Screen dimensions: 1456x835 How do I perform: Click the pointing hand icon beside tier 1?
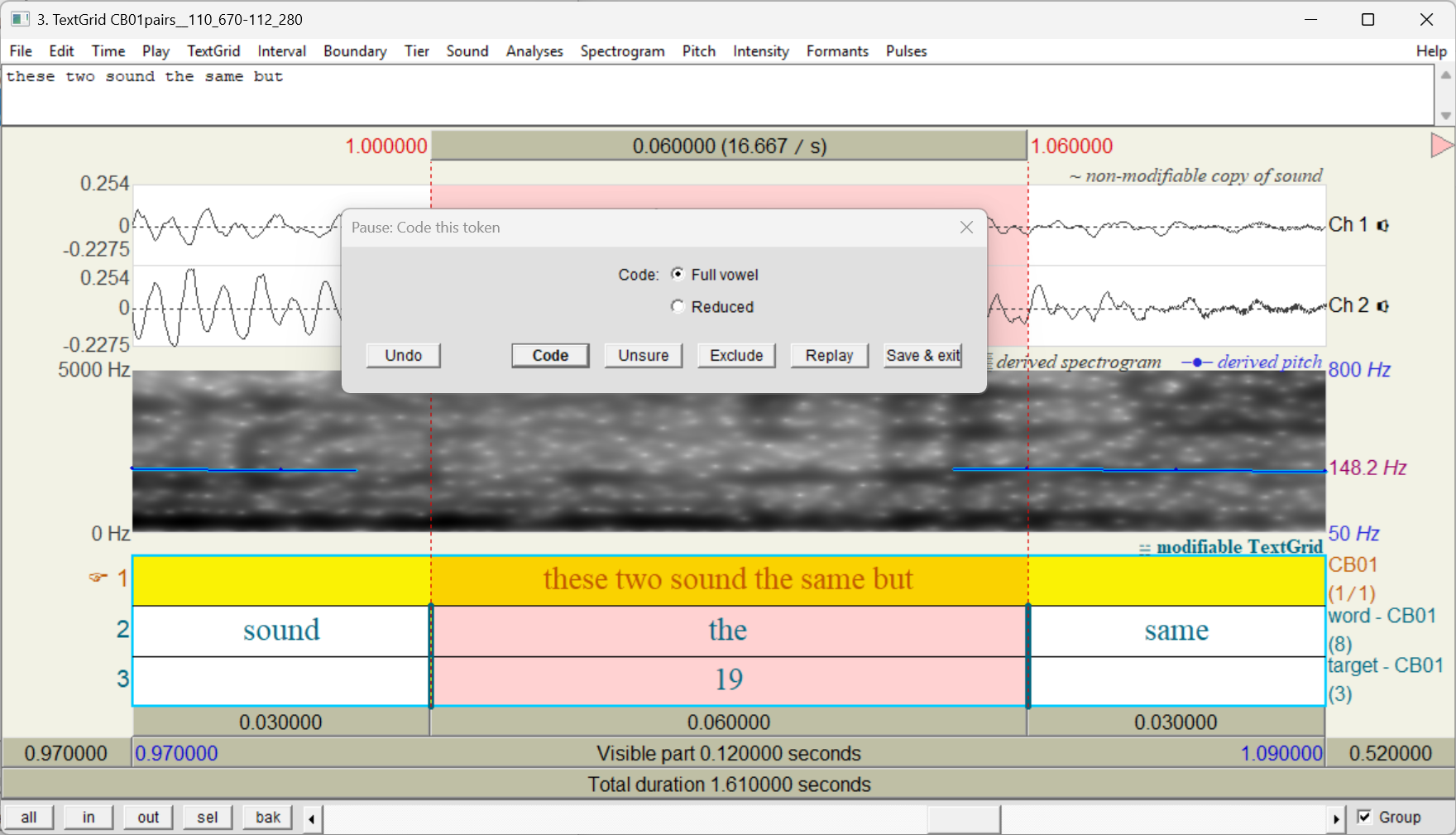pos(98,577)
